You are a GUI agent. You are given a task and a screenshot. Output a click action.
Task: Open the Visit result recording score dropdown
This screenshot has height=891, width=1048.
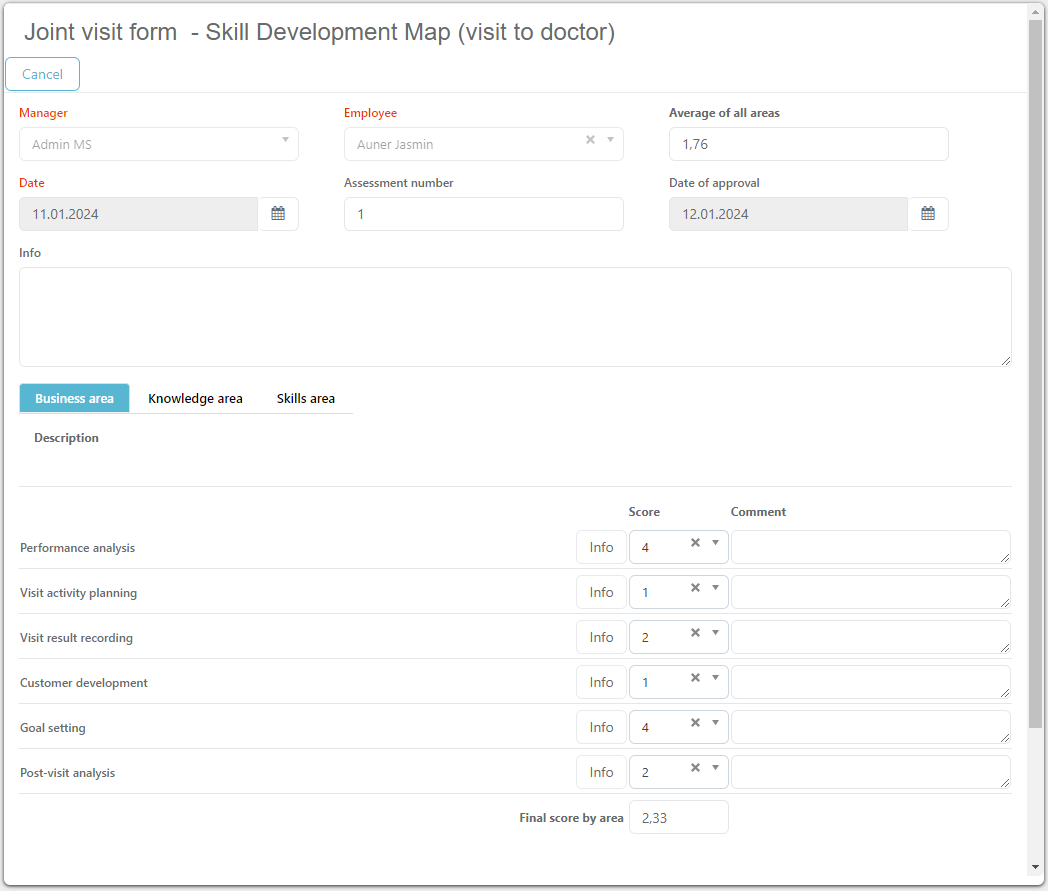coord(715,633)
